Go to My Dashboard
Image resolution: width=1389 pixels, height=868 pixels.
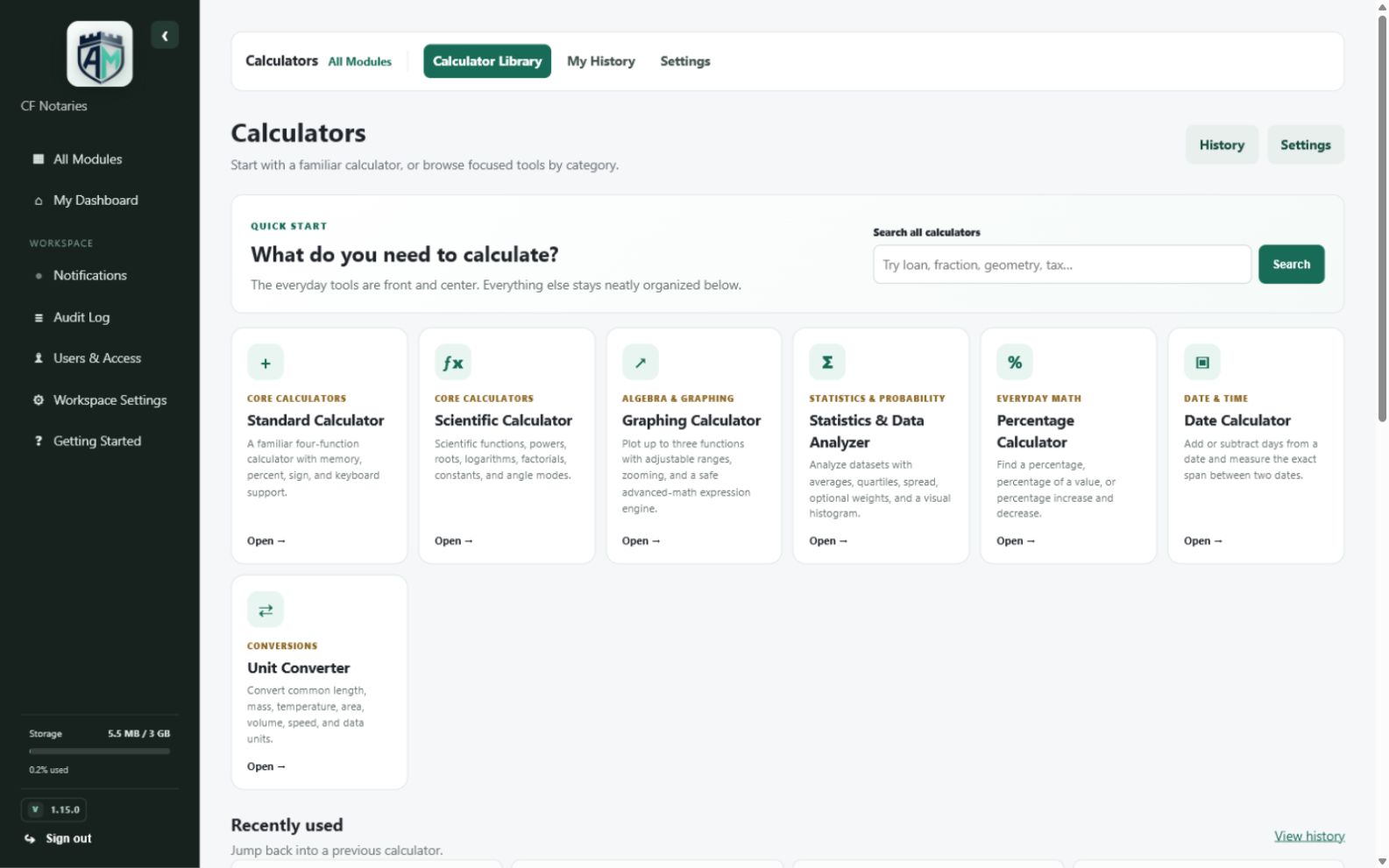96,201
